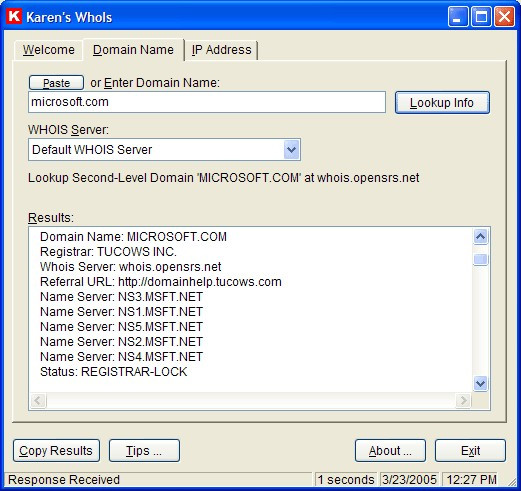Close the Karen's WhoIs window
The width and height of the screenshot is (521, 491).
[x=504, y=17]
